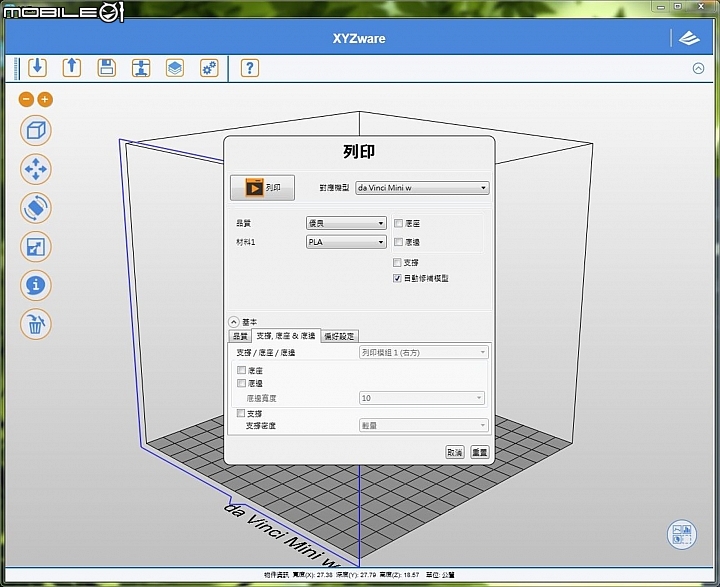Screen dimensions: 720x587
Task: Save the project with floppy disk icon
Action: tap(107, 68)
